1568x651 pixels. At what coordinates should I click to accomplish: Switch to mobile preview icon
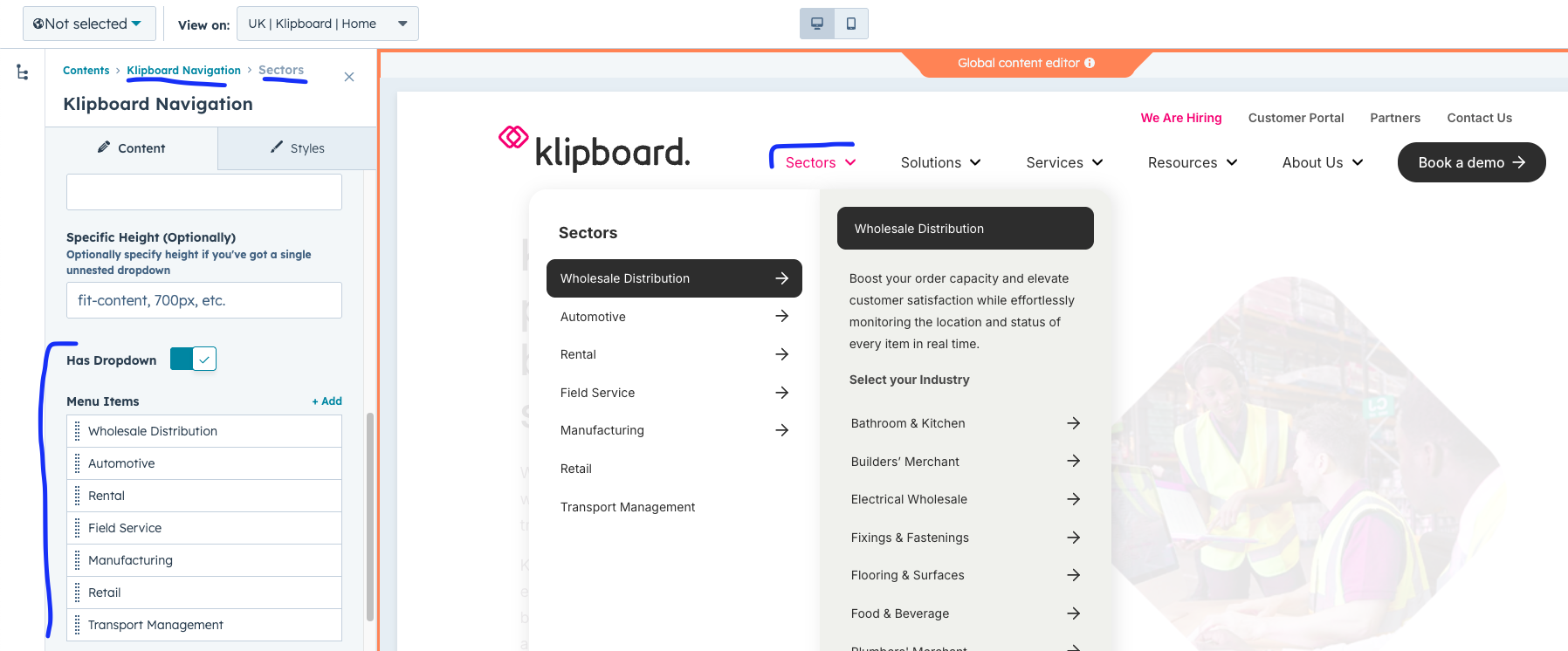coord(851,24)
